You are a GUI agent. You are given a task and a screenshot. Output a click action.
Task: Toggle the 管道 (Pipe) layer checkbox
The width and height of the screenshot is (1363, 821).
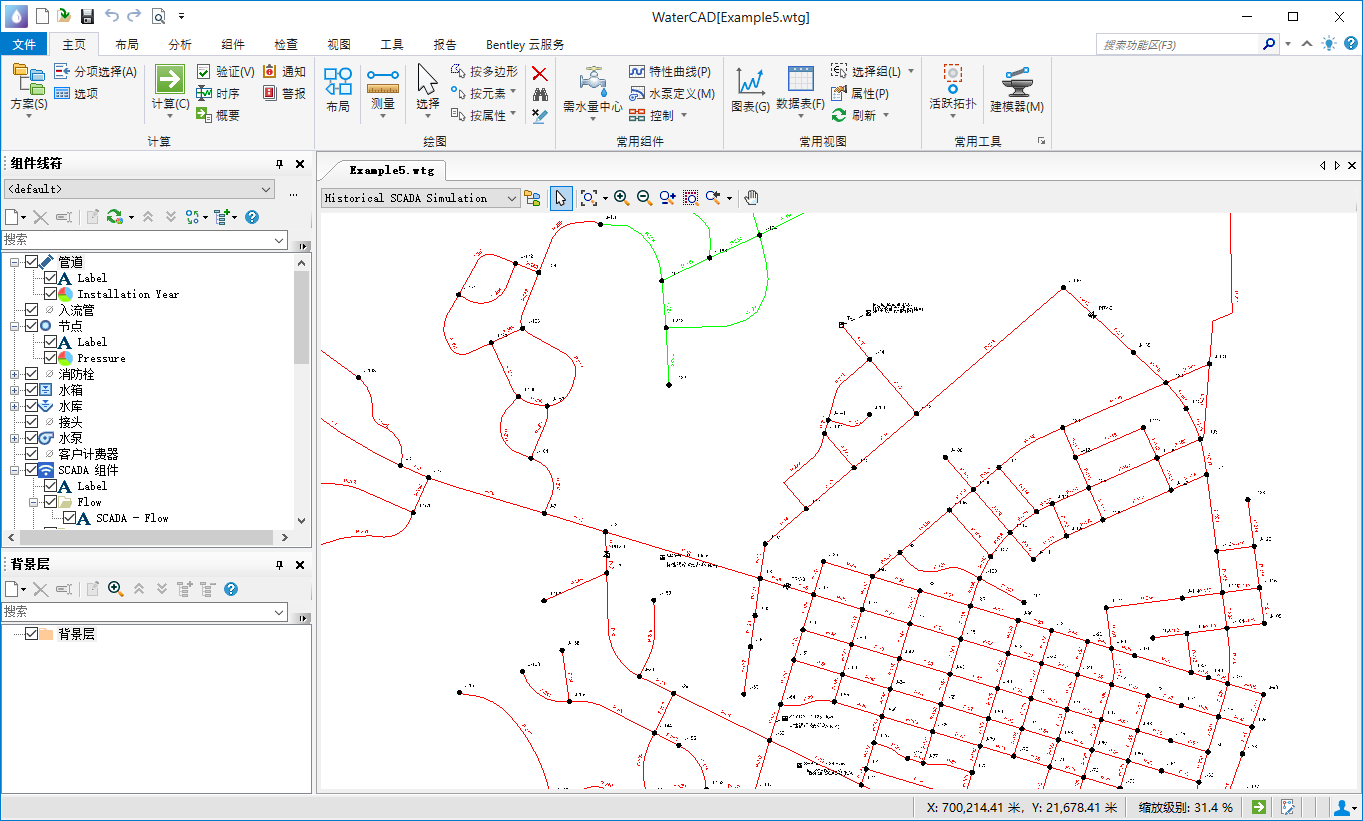(32, 262)
